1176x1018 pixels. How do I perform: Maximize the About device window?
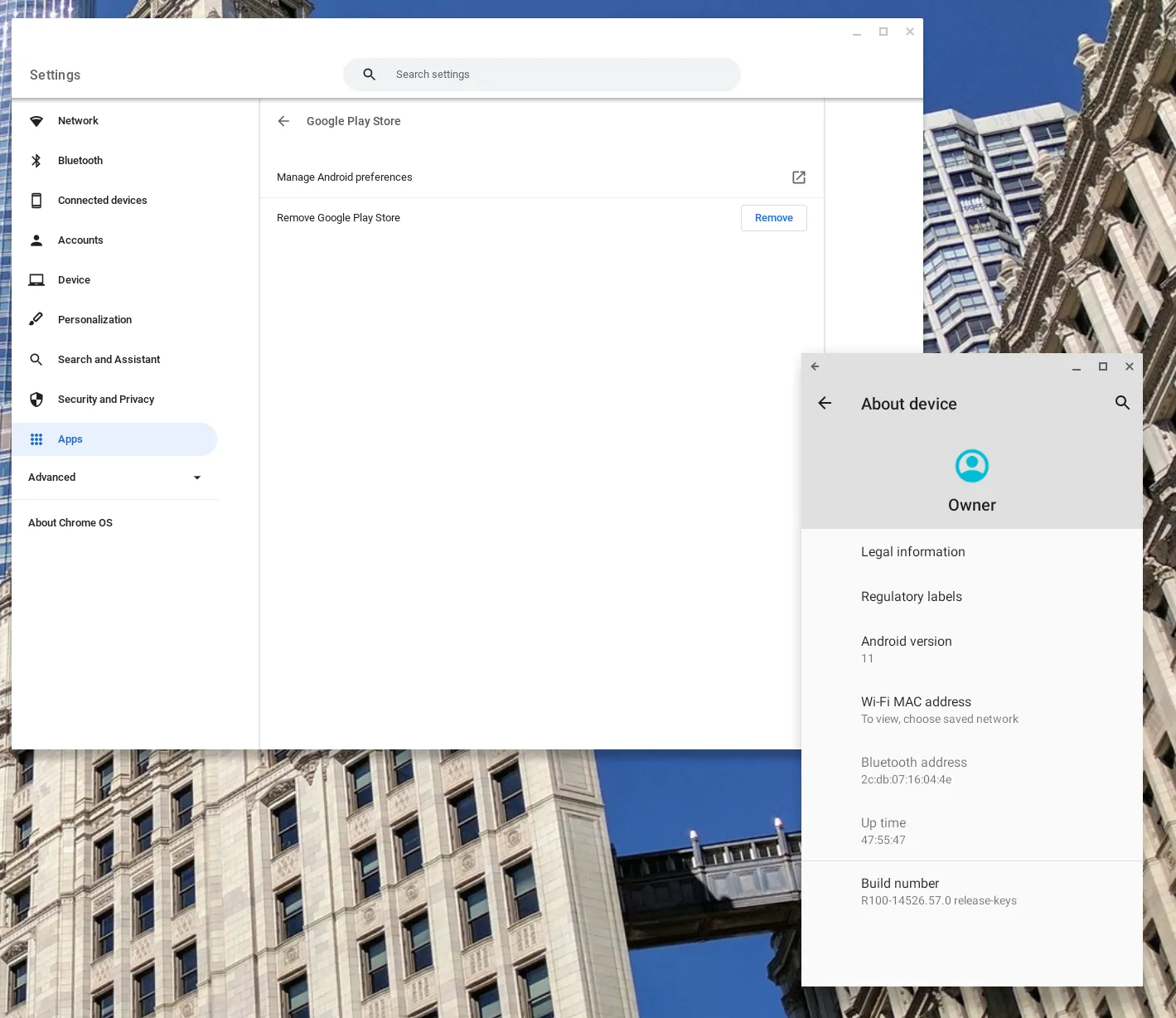(x=1103, y=366)
